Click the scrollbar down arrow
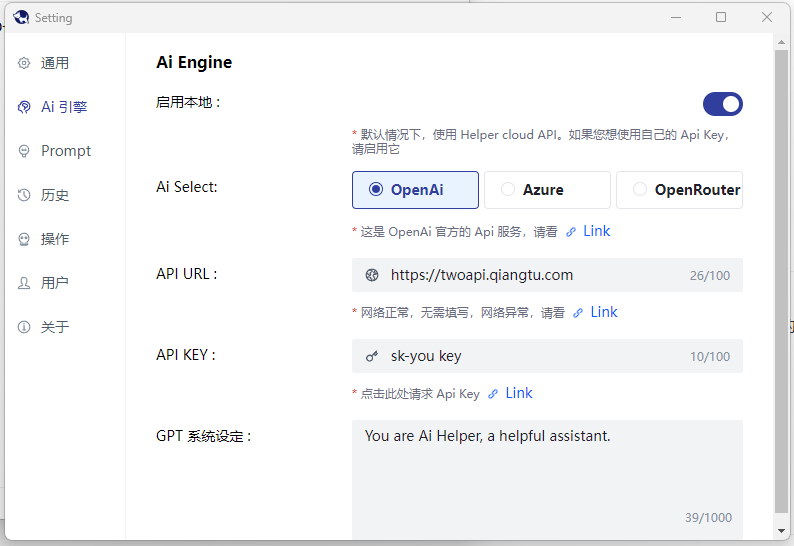The width and height of the screenshot is (794, 546). 781,531
